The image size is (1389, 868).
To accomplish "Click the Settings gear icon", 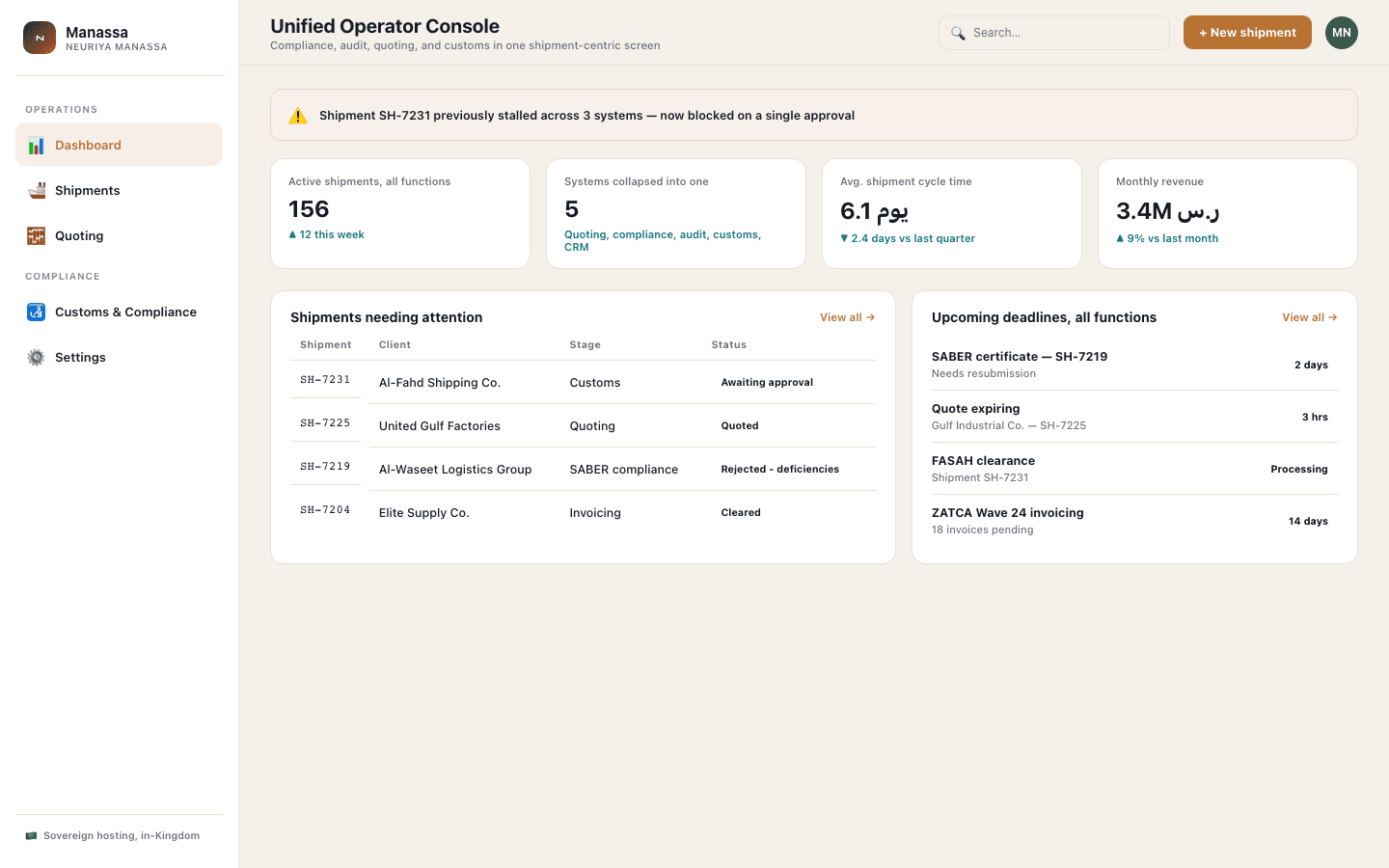I will tap(36, 358).
